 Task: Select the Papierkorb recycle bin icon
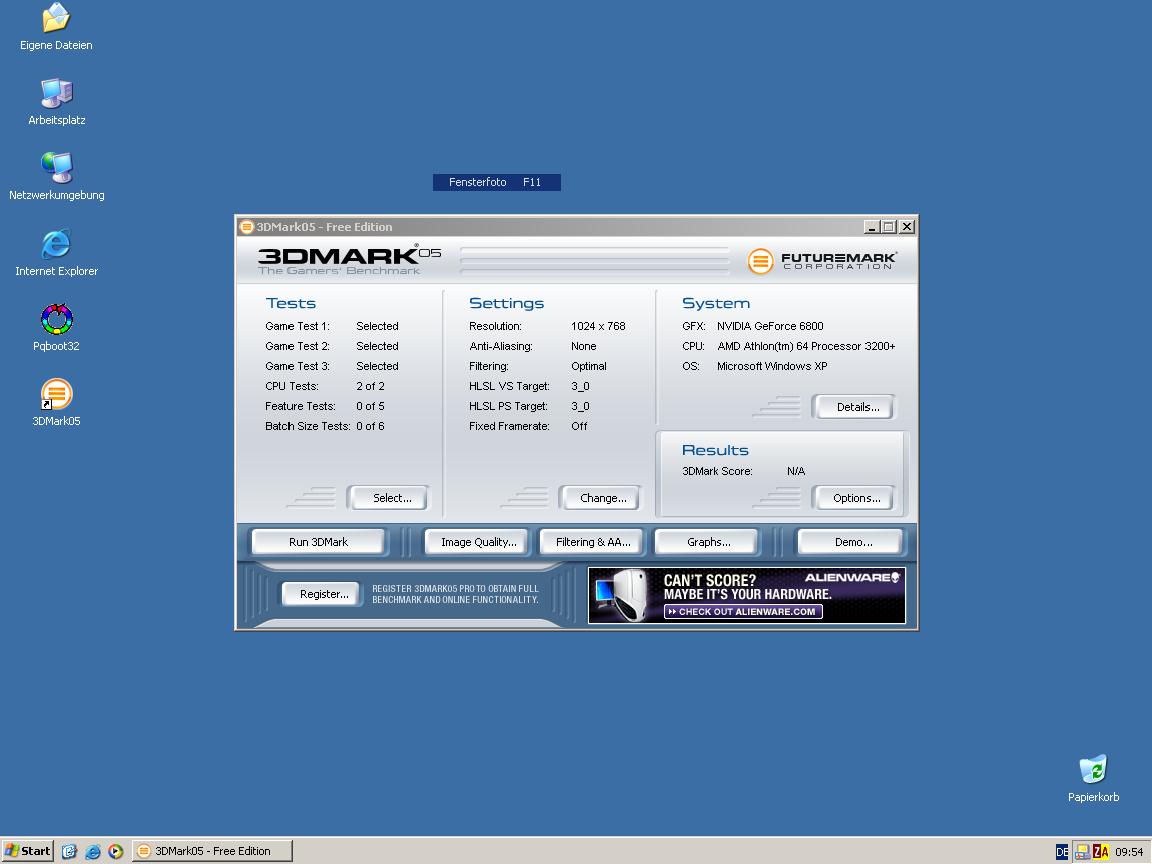coord(1093,778)
